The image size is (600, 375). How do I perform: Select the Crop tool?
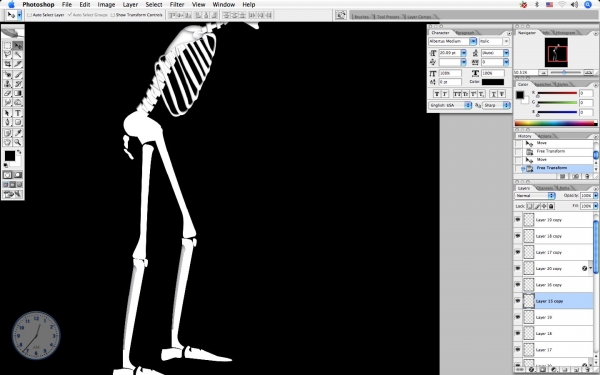pos(8,64)
